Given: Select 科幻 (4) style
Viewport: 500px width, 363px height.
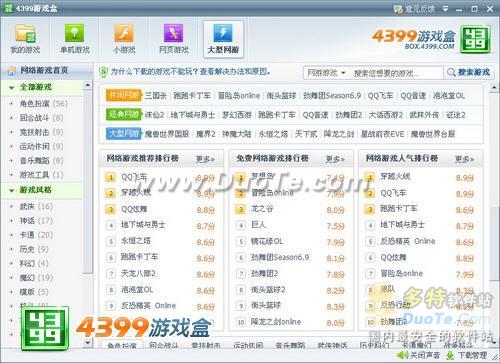Looking at the screenshot, I should (x=34, y=263).
